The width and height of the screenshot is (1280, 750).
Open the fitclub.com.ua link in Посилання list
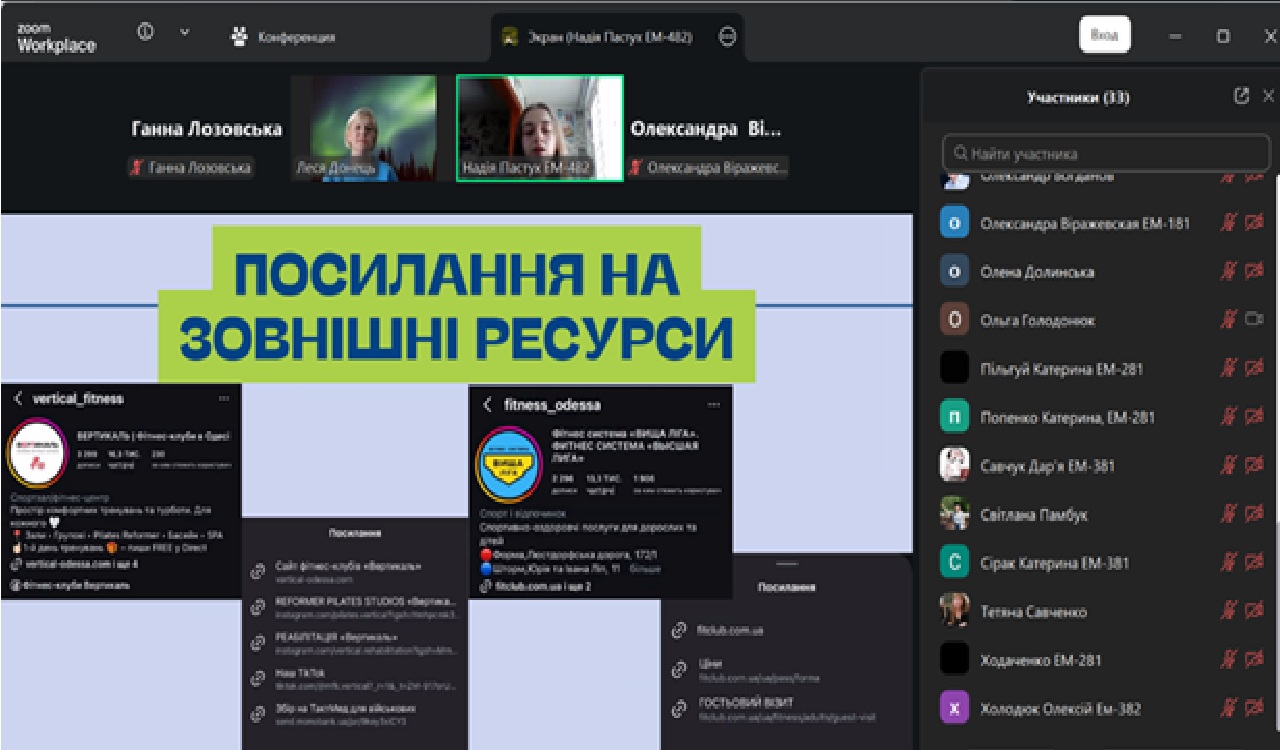pyautogui.click(x=730, y=631)
